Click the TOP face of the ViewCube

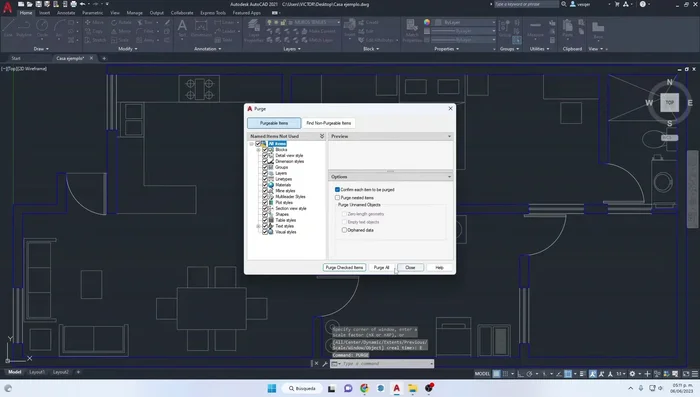(x=669, y=103)
